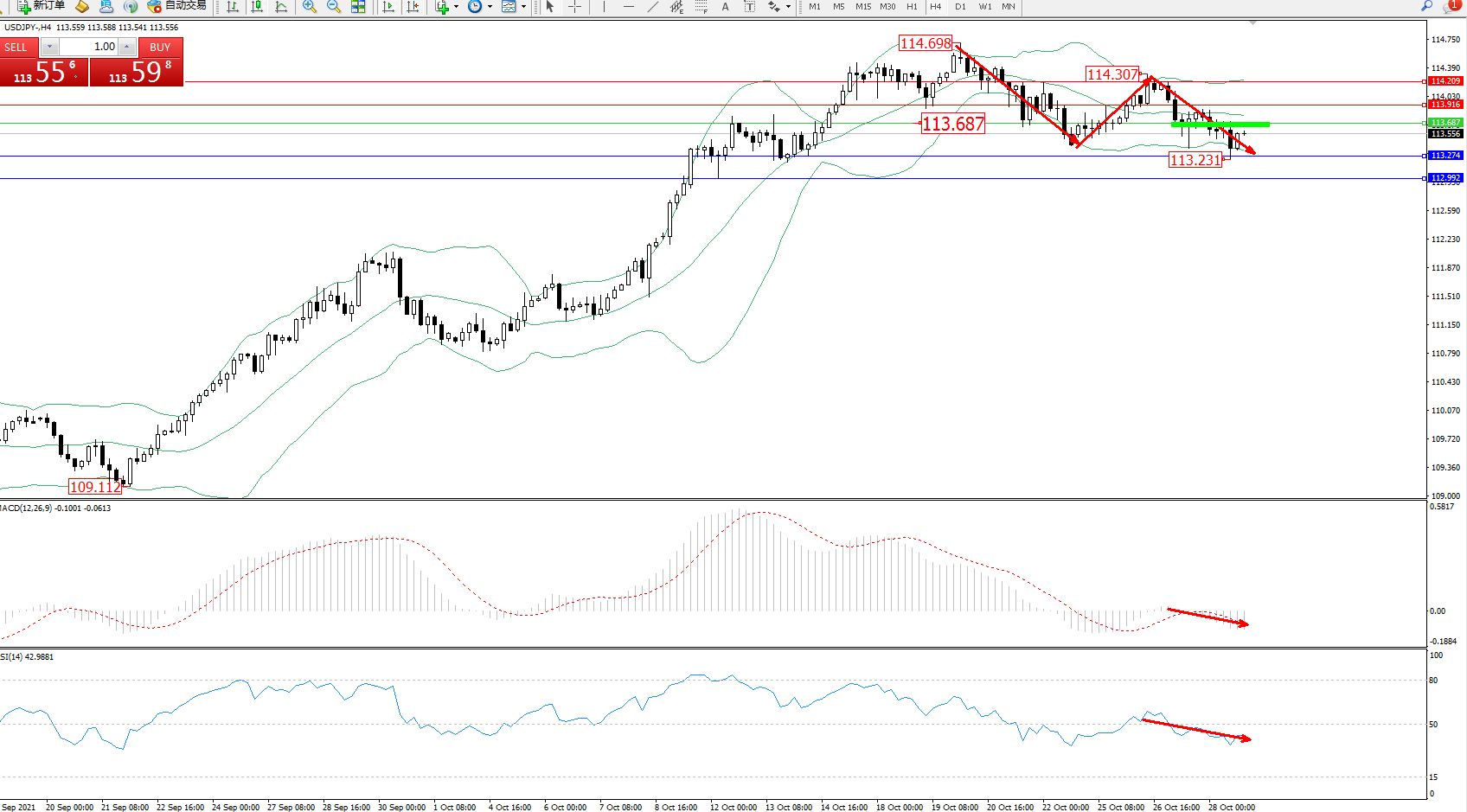The width and height of the screenshot is (1467, 812).
Task: Select the horizontal line drawing tool
Action: tap(629, 7)
